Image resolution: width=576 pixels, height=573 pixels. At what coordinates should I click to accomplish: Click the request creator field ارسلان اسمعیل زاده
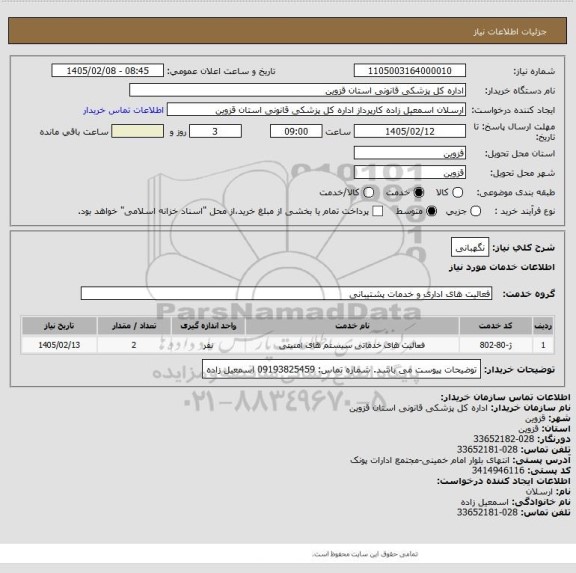(316, 110)
